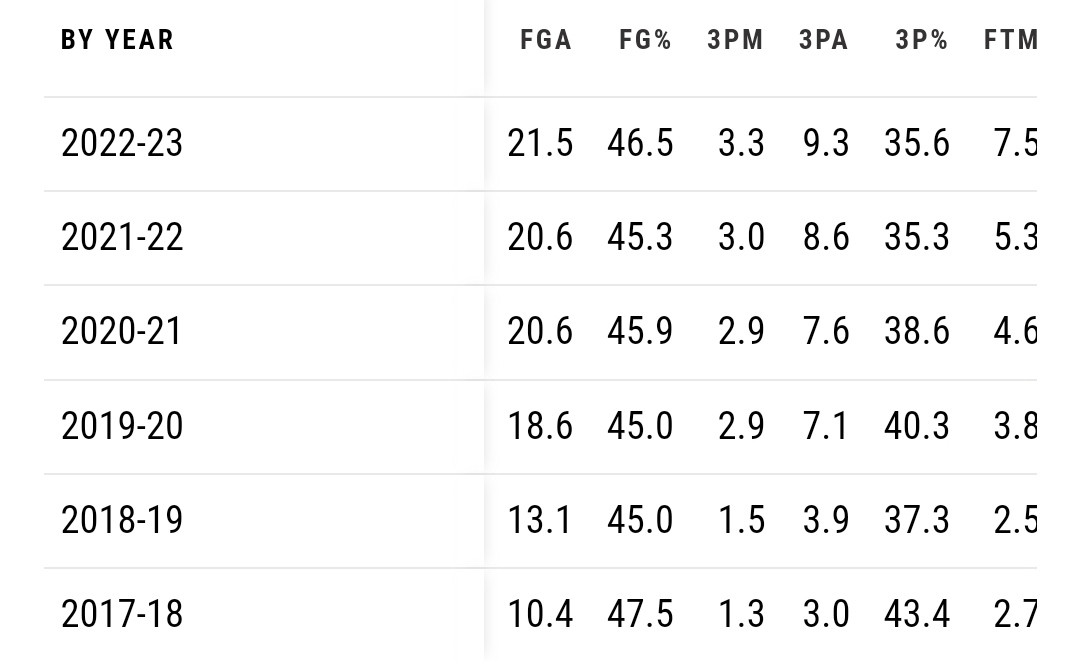Choose the 2019-20 season row
This screenshot has height=670, width=1080.
pos(122,425)
